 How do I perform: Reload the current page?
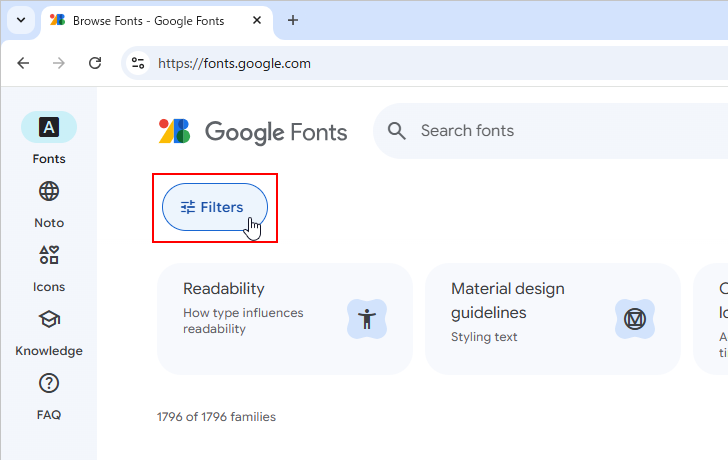coord(95,63)
